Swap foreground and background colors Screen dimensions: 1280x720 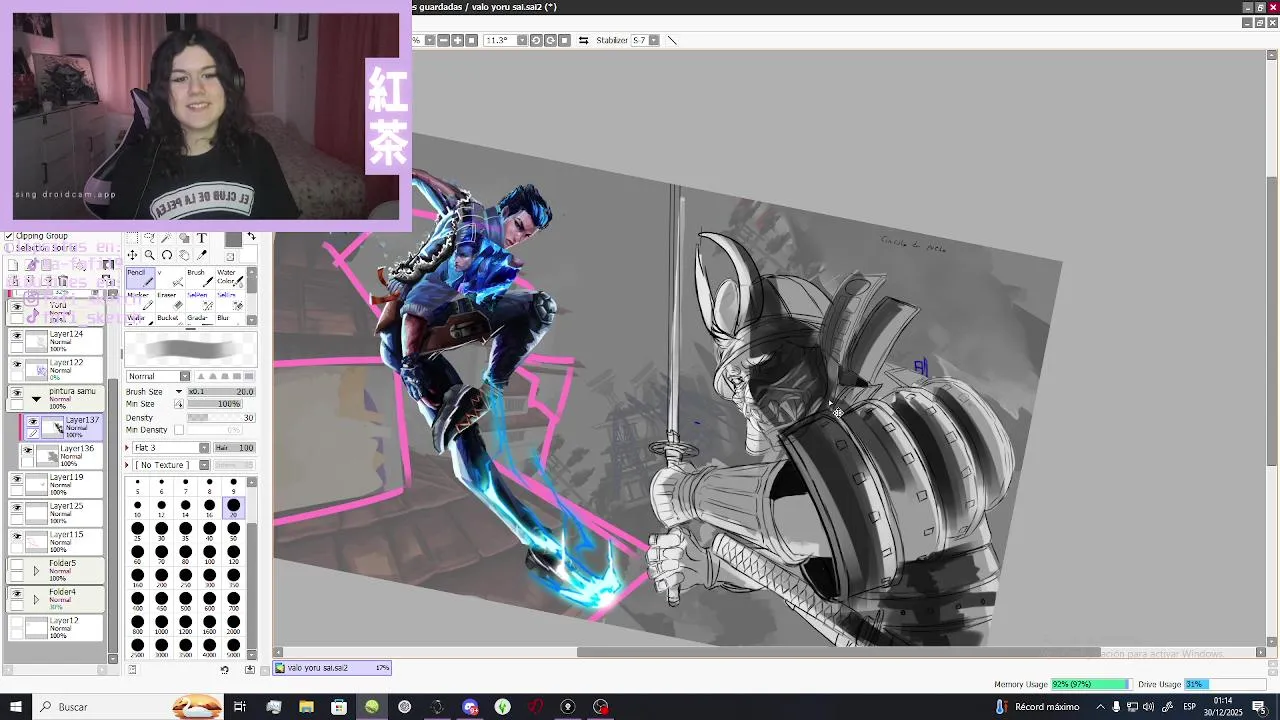[x=251, y=236]
